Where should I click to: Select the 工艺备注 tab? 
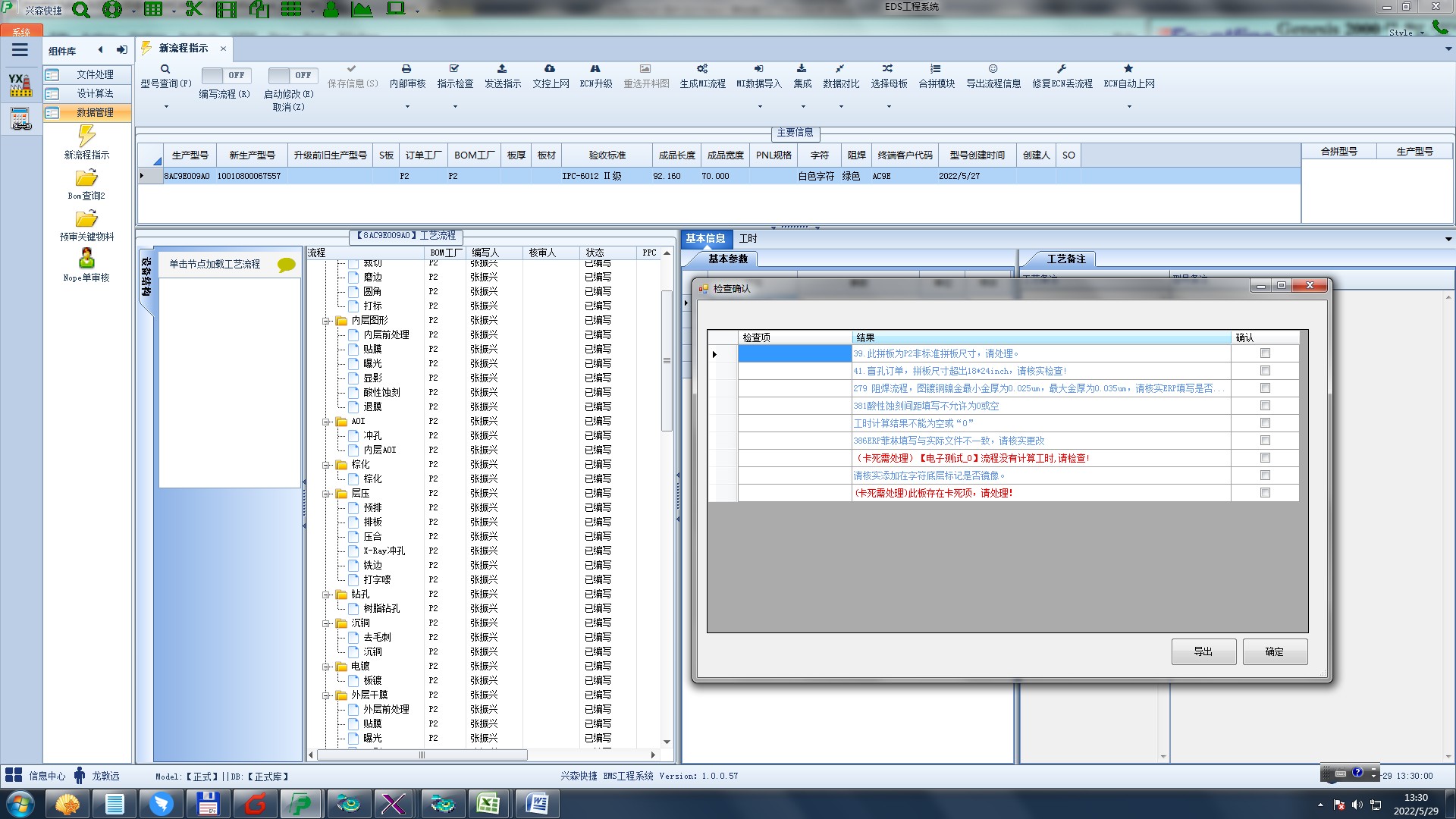coord(1065,259)
